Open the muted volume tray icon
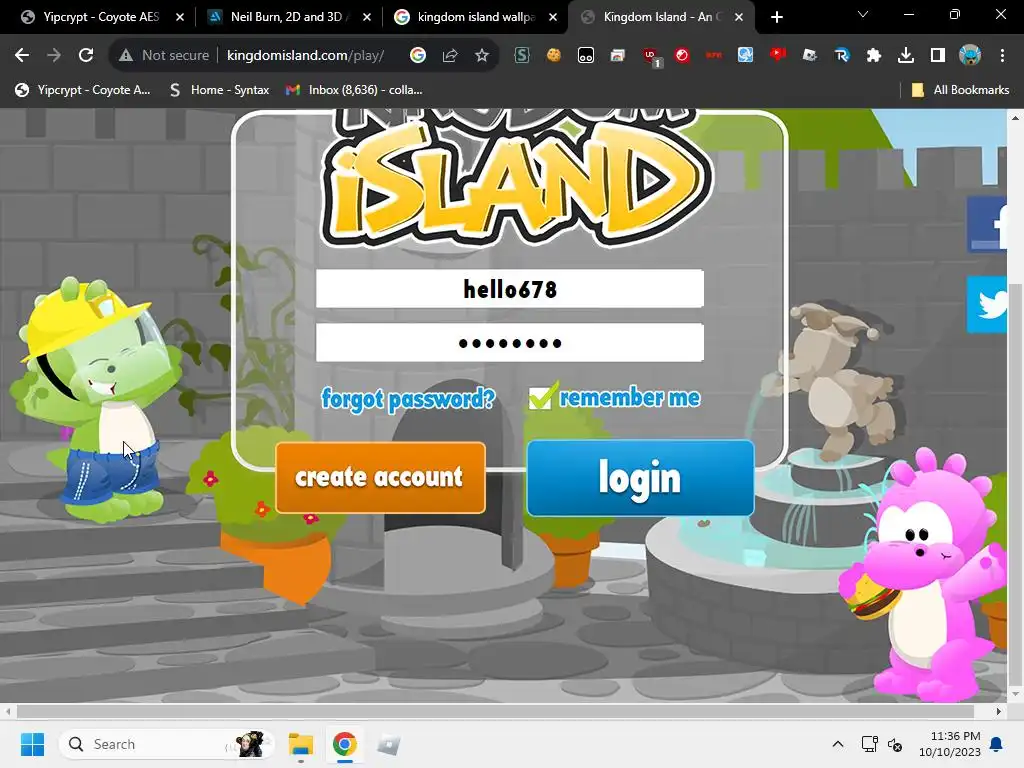Screen dimensions: 1024x768 [895, 744]
